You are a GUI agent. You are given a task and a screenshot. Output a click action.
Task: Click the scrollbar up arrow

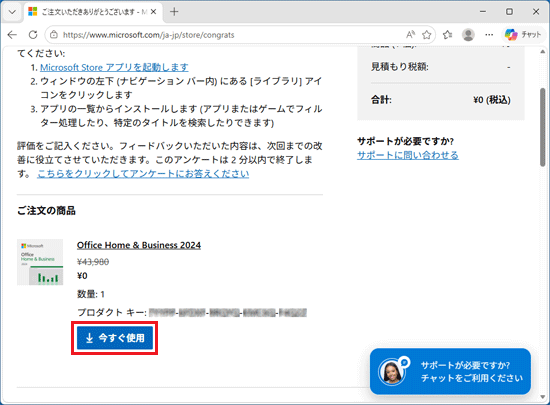point(543,52)
